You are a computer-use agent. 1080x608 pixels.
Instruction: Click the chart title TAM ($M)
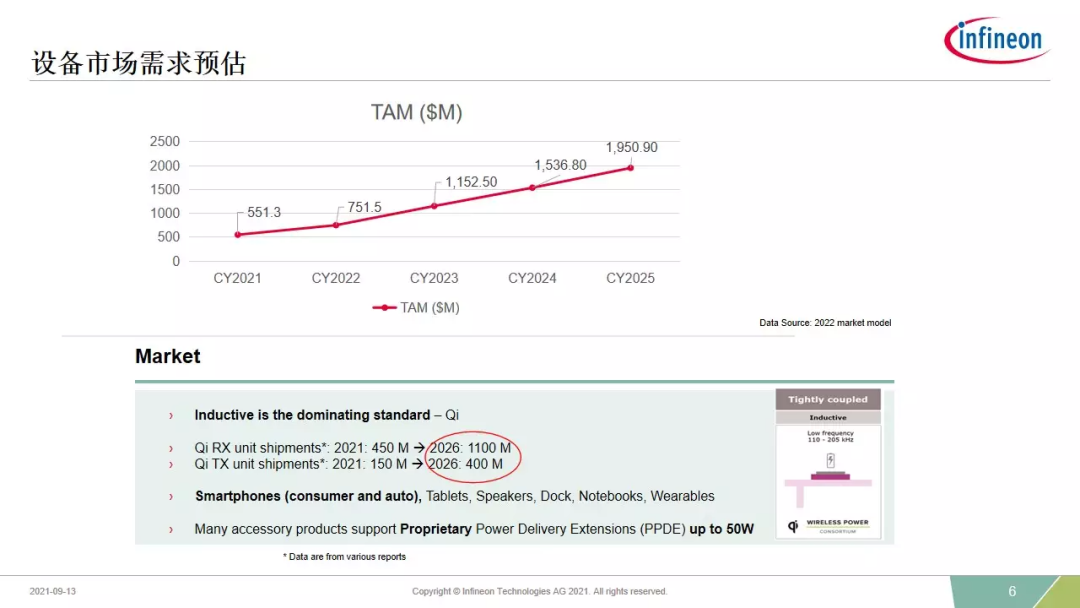coord(417,112)
